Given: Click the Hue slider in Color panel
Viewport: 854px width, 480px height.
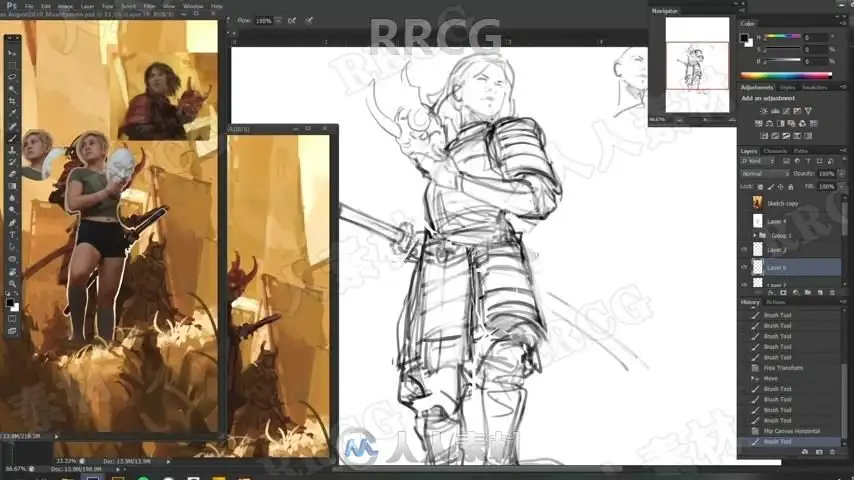Looking at the screenshot, I should click(783, 37).
